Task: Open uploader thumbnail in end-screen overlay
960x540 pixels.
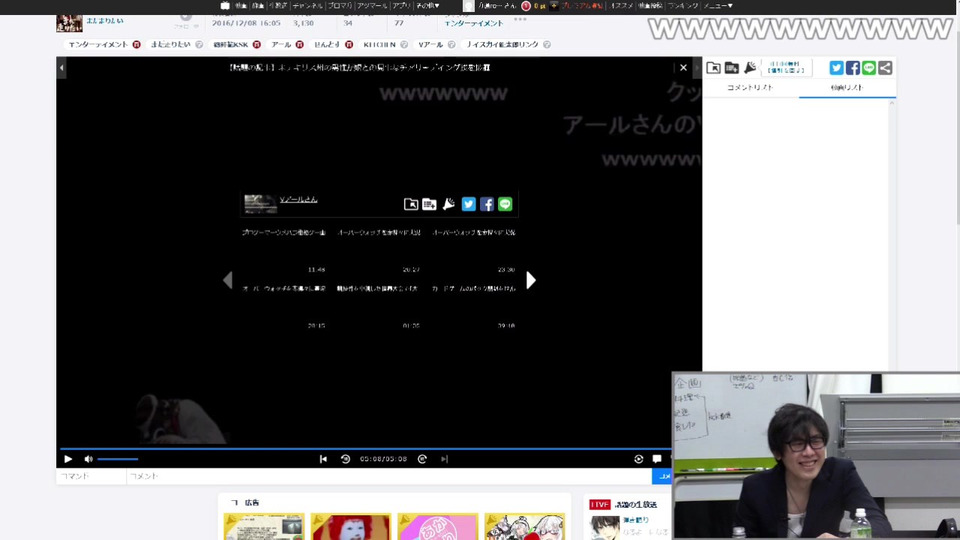Action: (260, 204)
